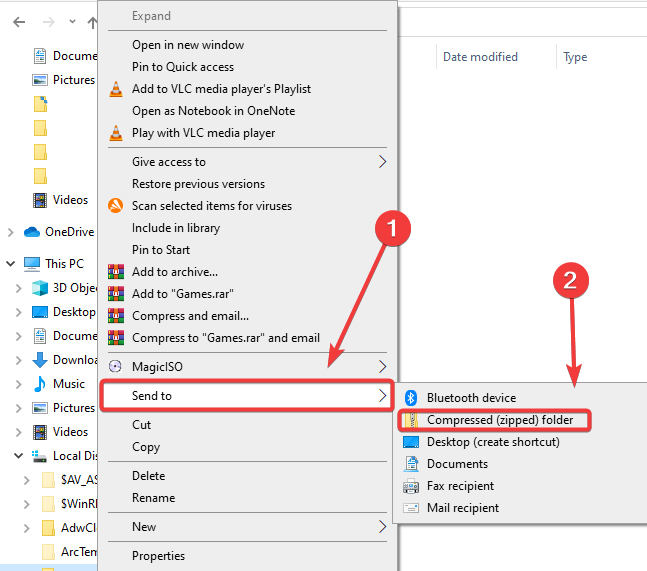Viewport: 647px width, 571px height.
Task: Sort by the Type column header
Action: [x=575, y=57]
